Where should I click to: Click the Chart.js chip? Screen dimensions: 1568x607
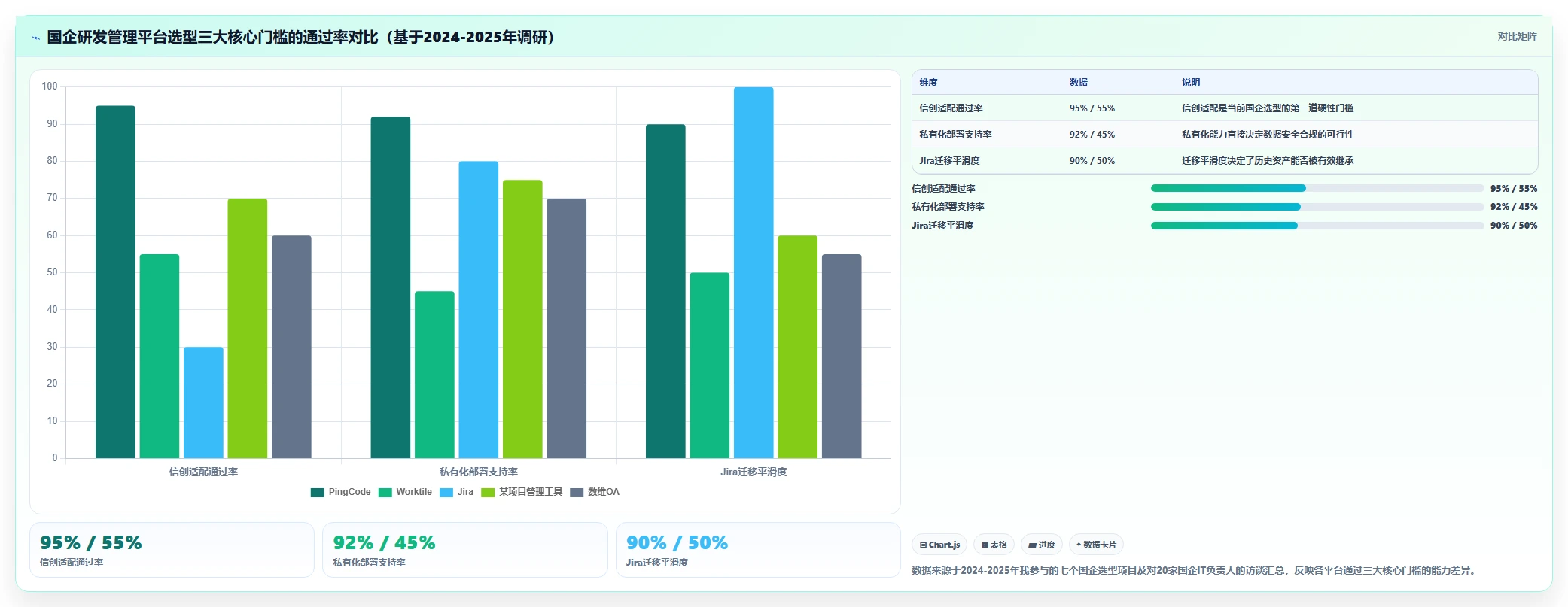(x=939, y=545)
